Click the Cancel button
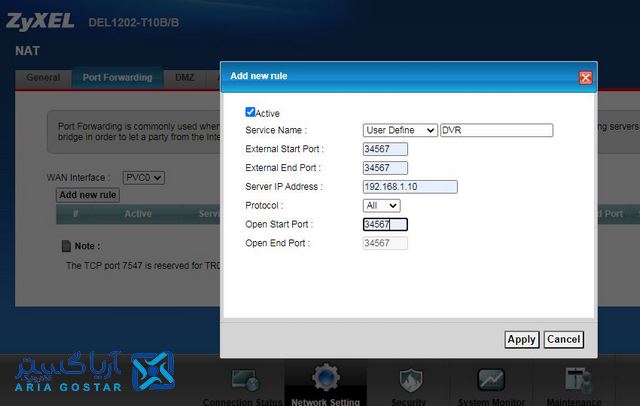640x406 pixels. pos(564,339)
